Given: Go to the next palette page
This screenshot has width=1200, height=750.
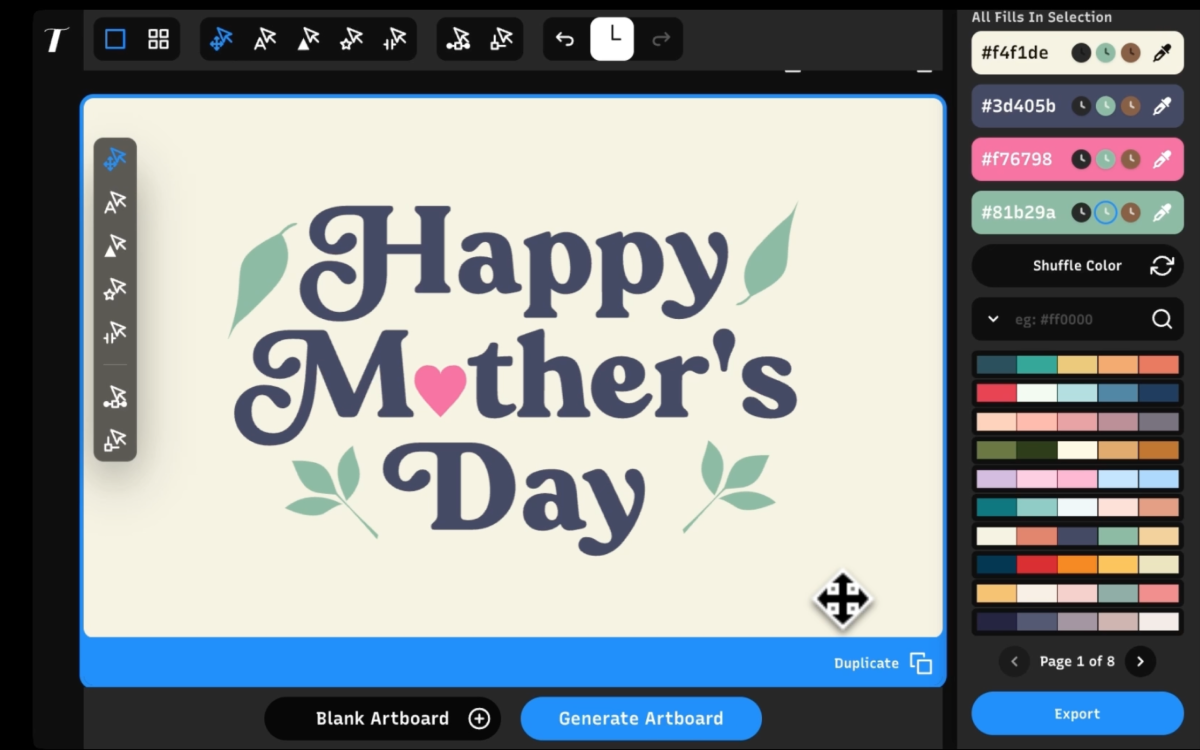Looking at the screenshot, I should (x=1140, y=661).
